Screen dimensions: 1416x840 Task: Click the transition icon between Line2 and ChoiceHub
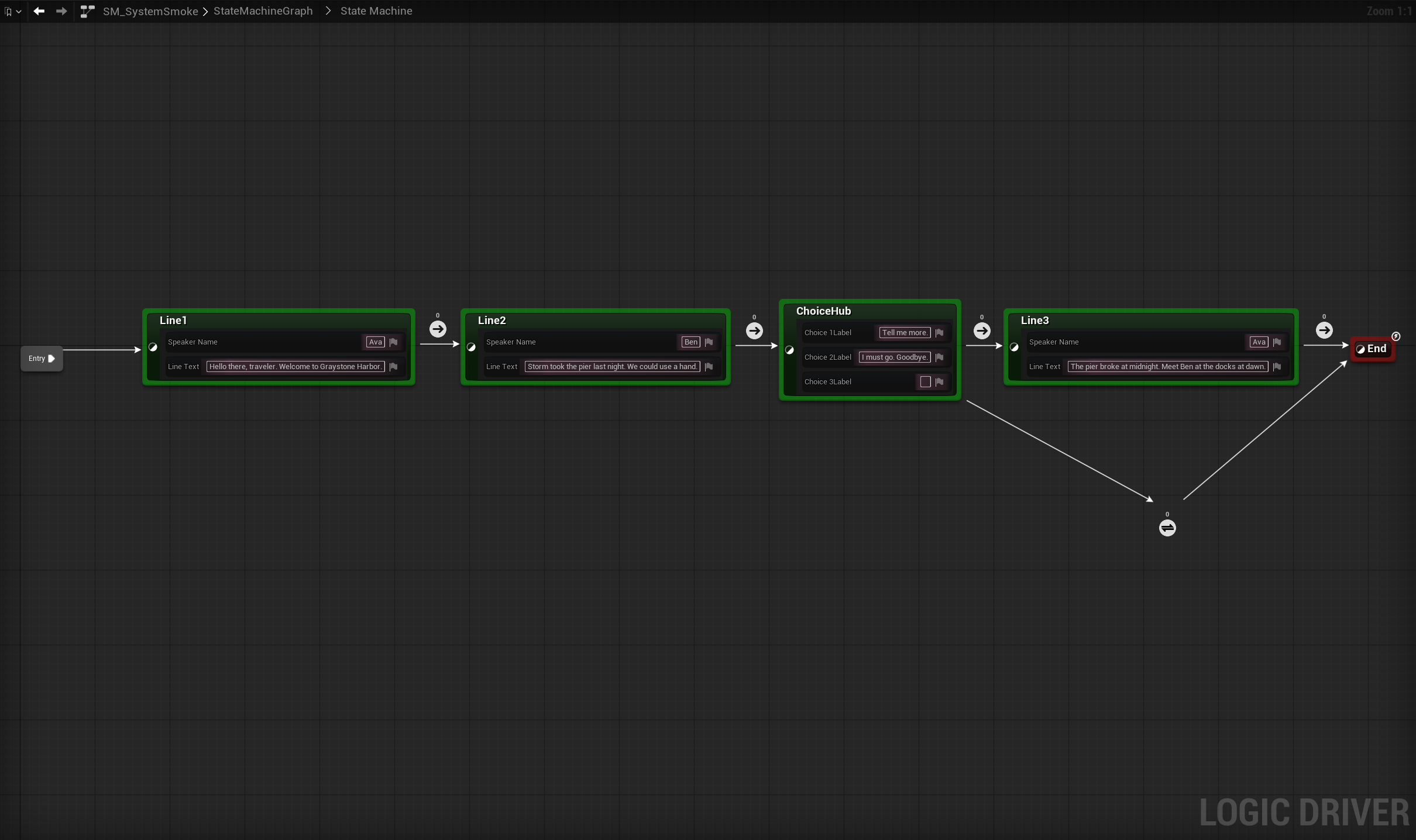[x=754, y=331]
